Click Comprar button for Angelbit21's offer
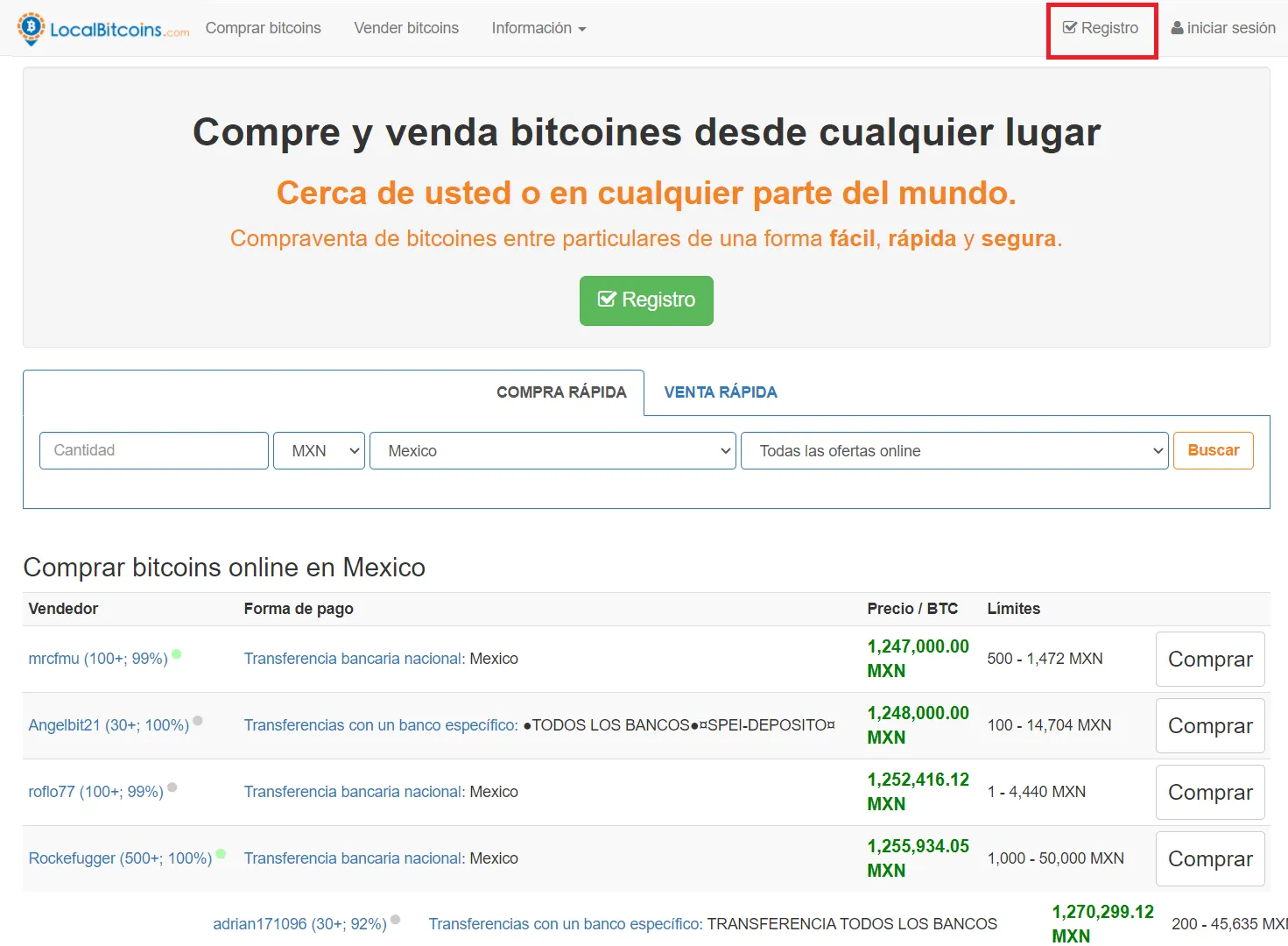Screen dimensions: 1288x946 coord(1210,725)
